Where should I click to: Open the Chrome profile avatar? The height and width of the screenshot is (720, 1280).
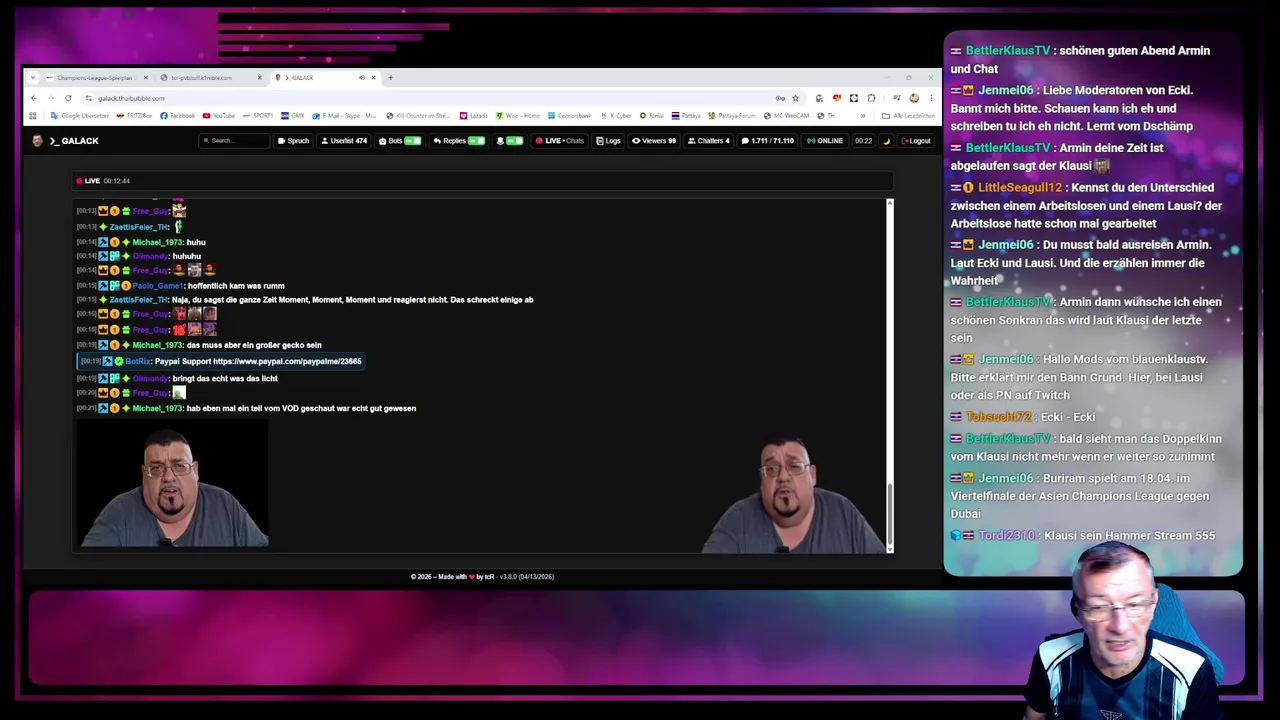point(914,98)
